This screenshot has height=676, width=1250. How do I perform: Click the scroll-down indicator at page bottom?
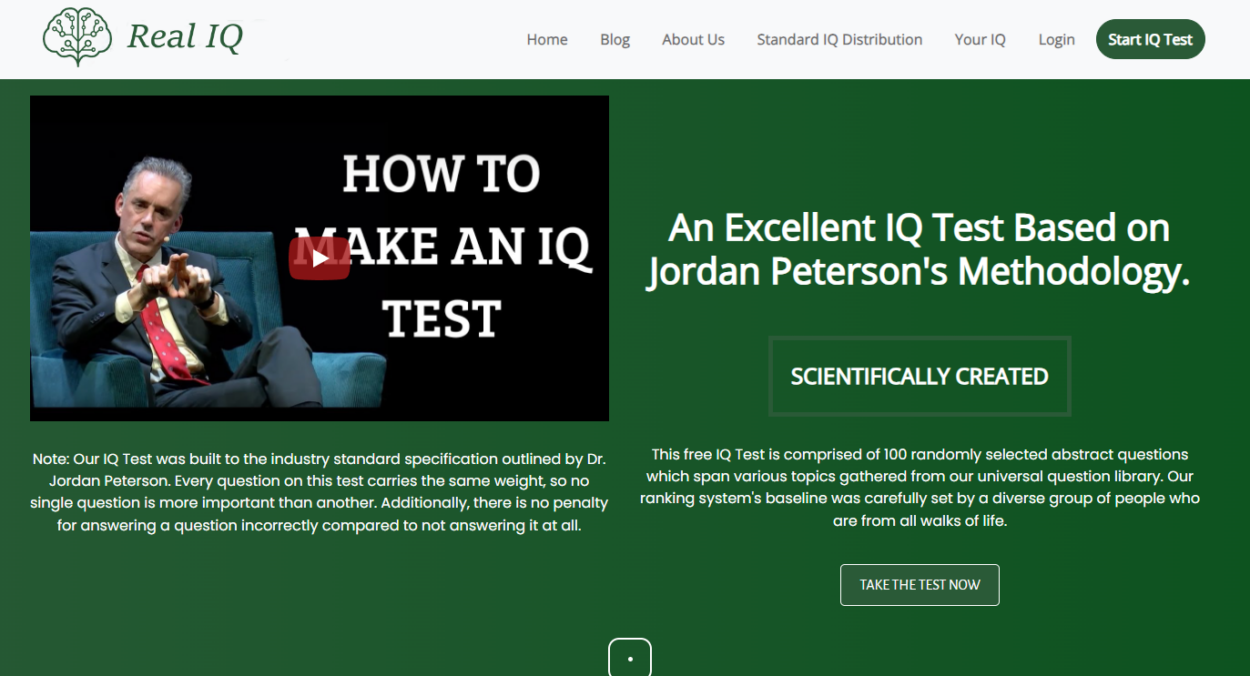[630, 657]
